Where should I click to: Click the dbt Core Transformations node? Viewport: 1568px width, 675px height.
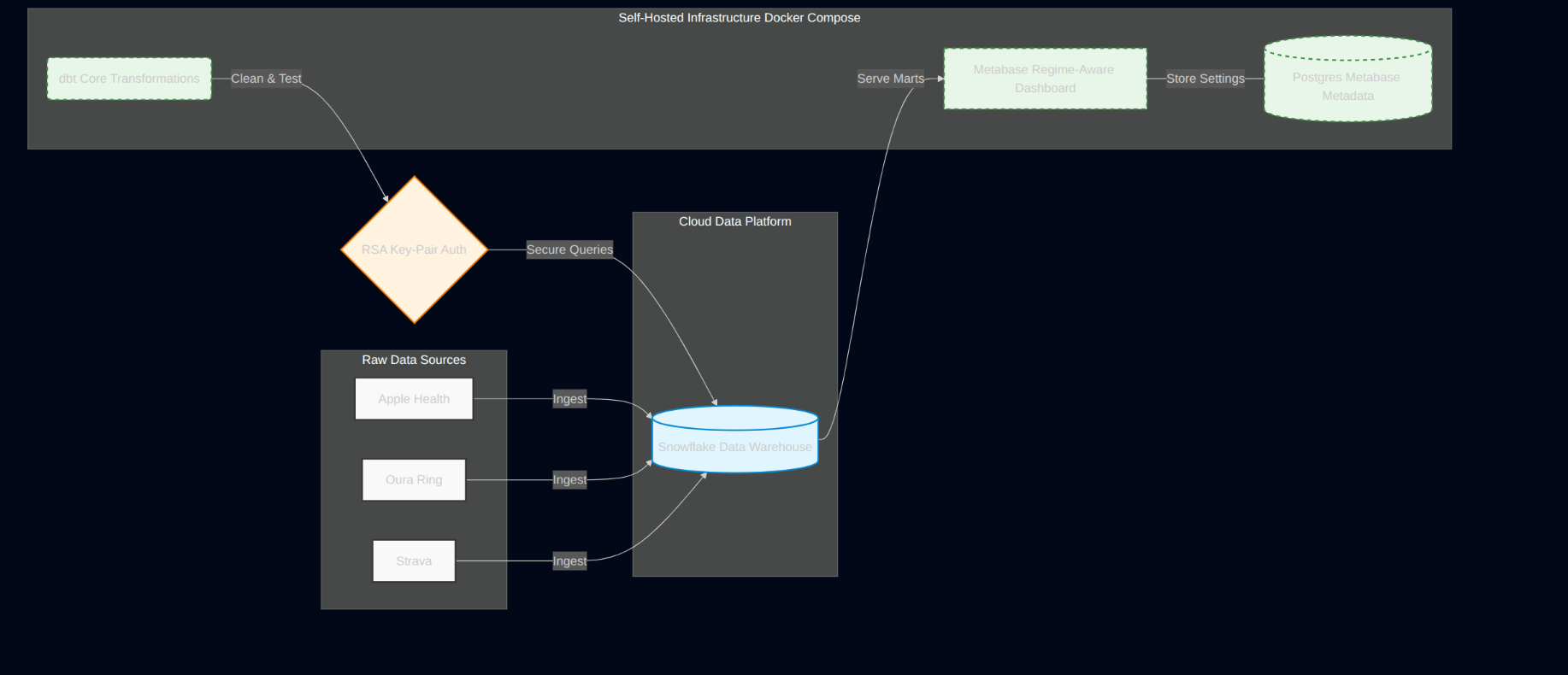[x=129, y=79]
